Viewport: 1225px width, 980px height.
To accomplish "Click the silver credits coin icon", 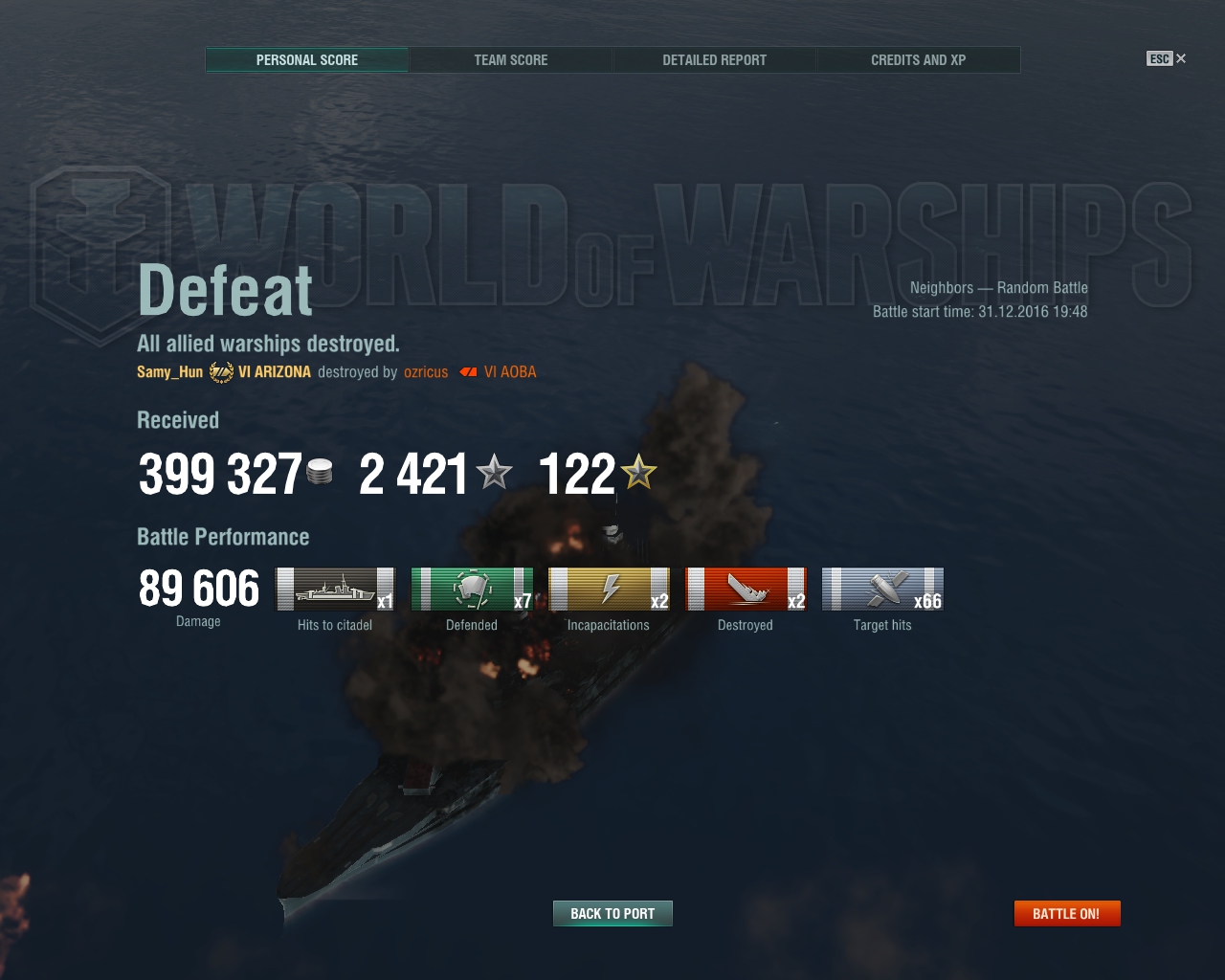I will coord(320,472).
